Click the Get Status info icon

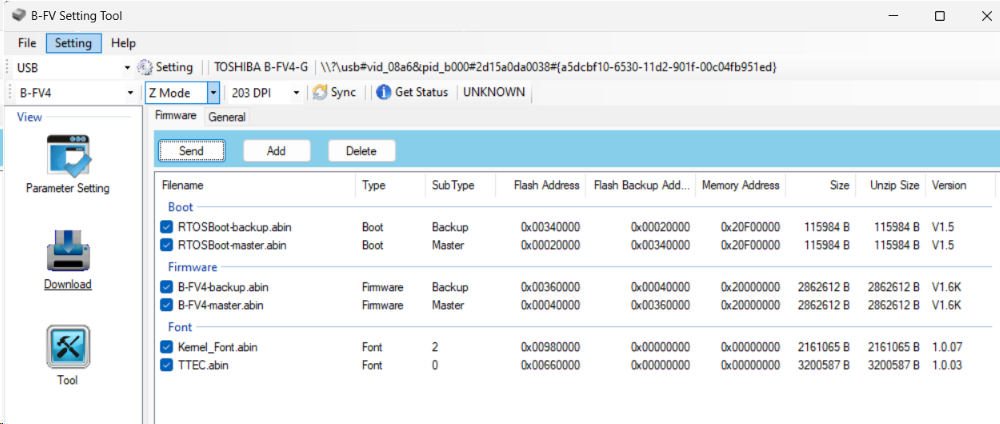coord(383,92)
